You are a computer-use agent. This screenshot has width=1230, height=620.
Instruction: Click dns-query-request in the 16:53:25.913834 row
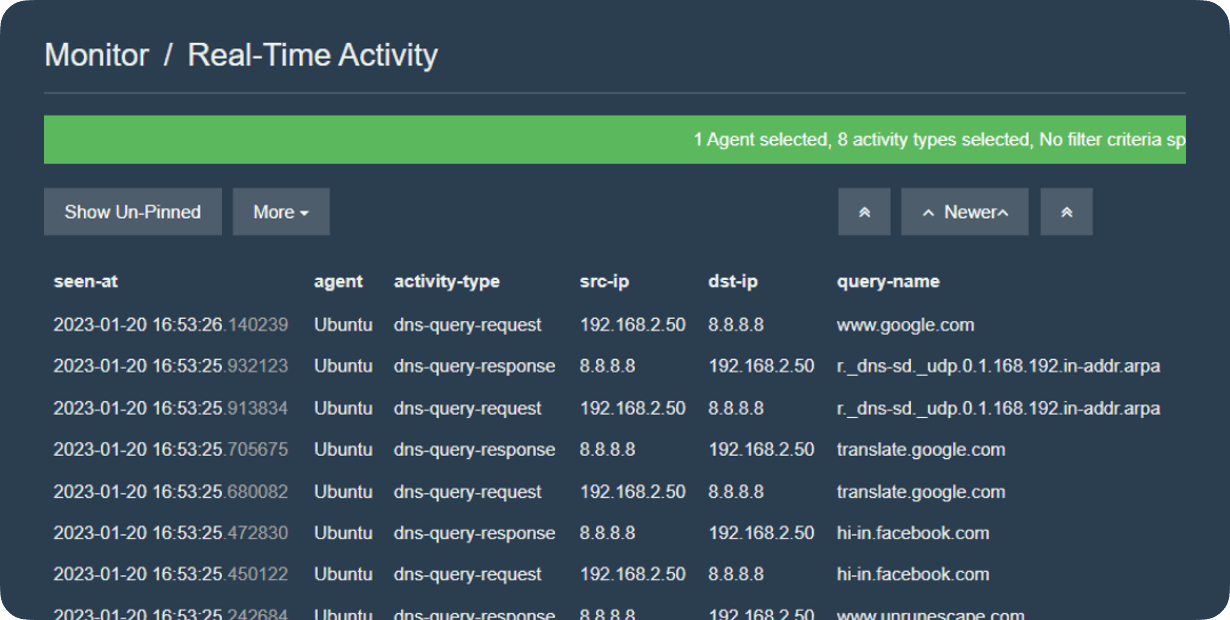[x=468, y=408]
